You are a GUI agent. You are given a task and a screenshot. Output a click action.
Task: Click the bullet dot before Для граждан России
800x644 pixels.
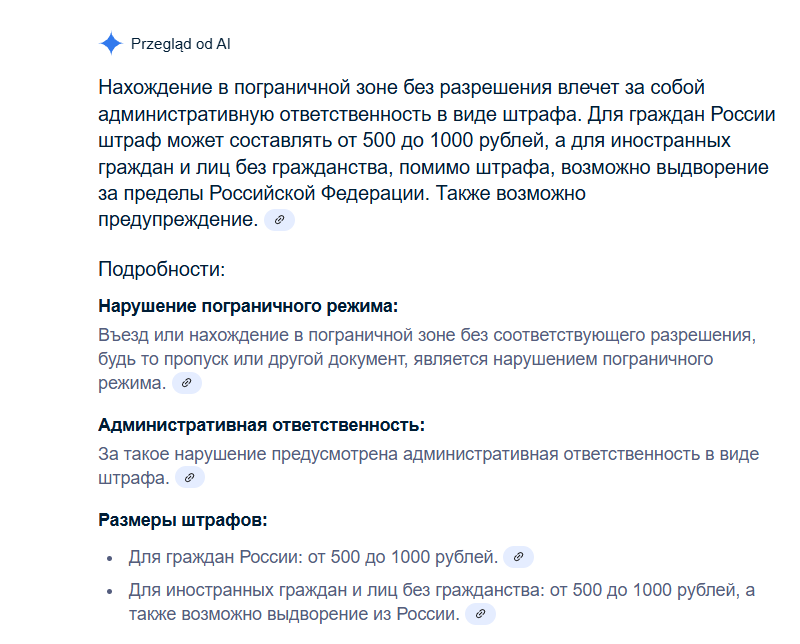[110, 558]
